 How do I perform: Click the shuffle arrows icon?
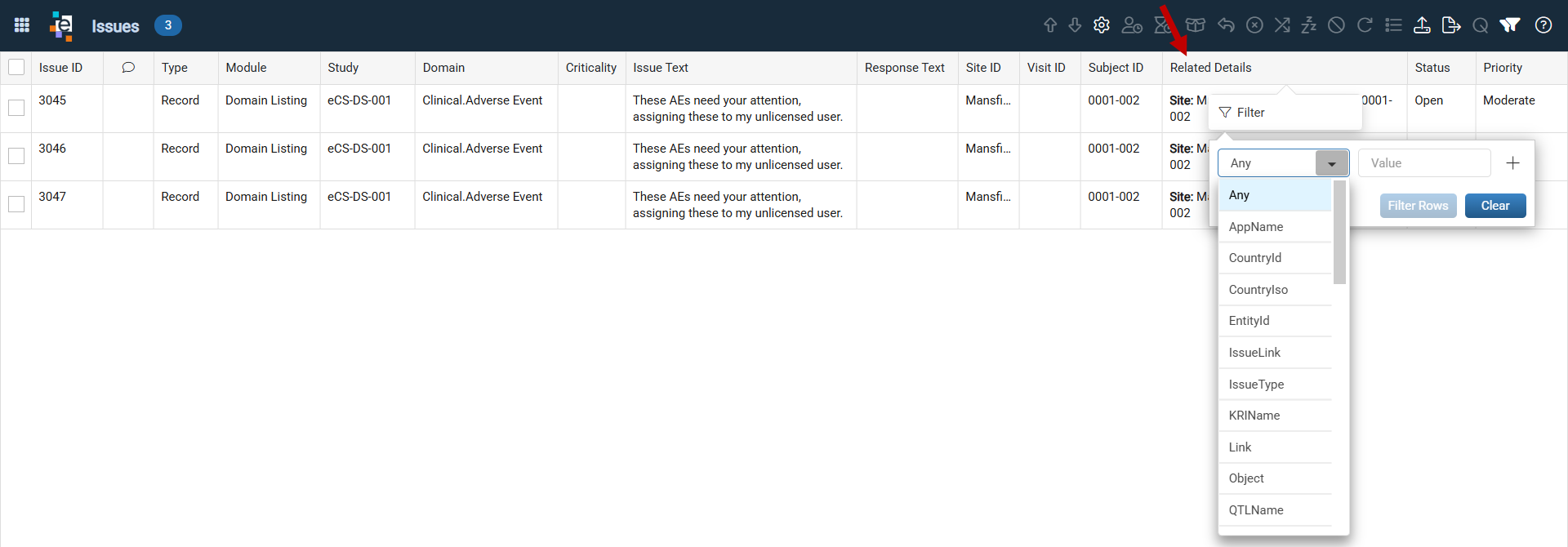click(1282, 25)
